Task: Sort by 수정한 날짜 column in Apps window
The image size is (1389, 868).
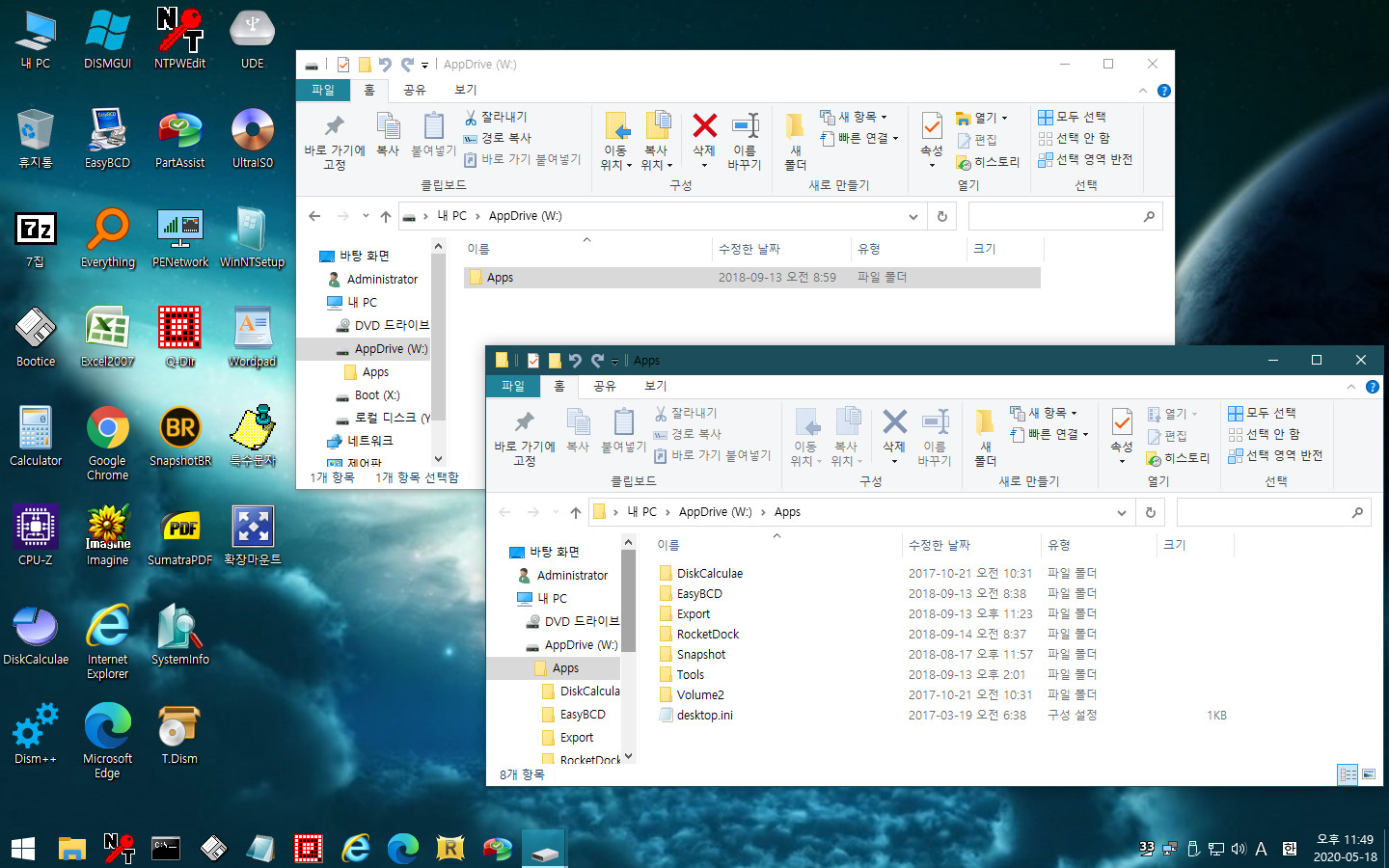Action: [971, 545]
